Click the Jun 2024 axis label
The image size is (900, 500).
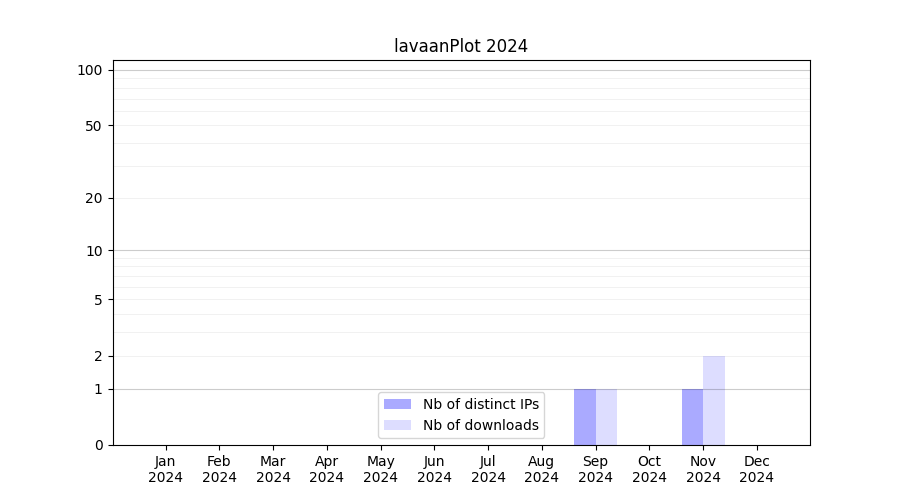(434, 469)
